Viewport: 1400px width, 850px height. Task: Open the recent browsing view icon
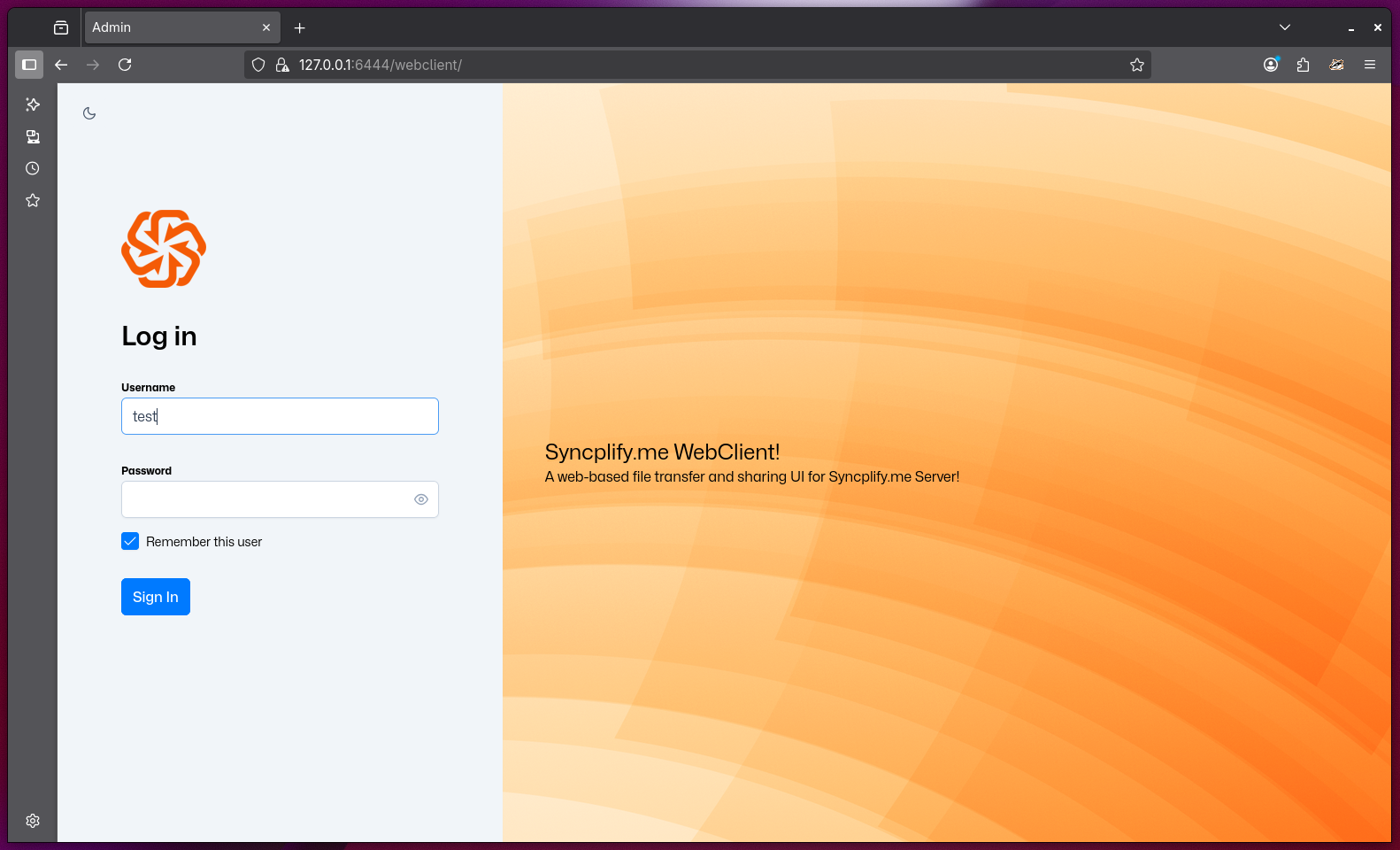pyautogui.click(x=61, y=28)
